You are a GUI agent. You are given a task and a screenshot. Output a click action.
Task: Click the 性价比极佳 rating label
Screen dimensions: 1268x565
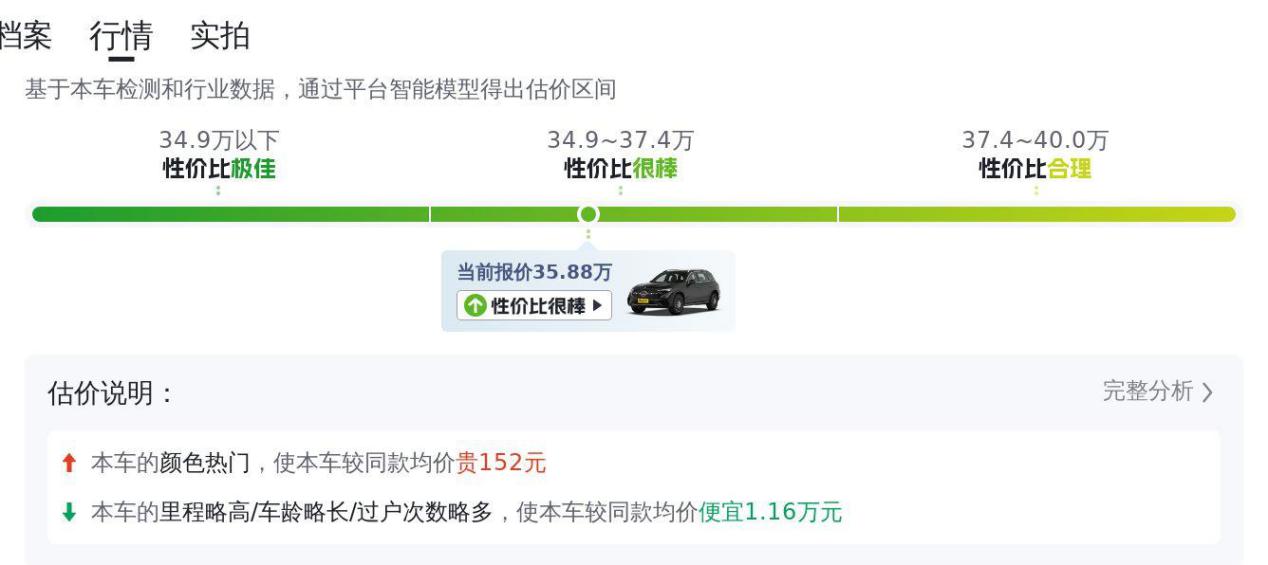pos(219,169)
